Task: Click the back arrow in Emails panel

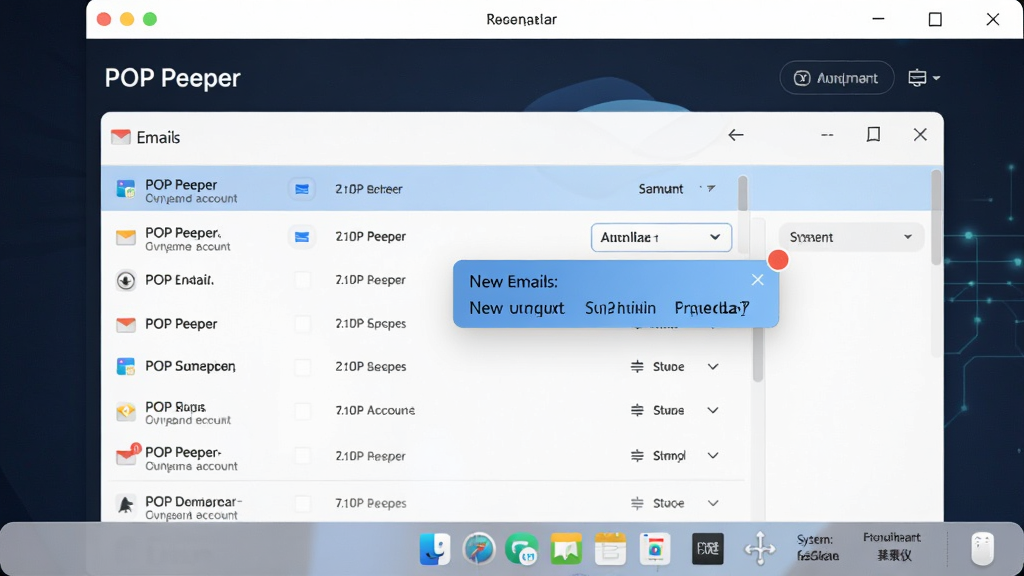Action: pyautogui.click(x=736, y=135)
